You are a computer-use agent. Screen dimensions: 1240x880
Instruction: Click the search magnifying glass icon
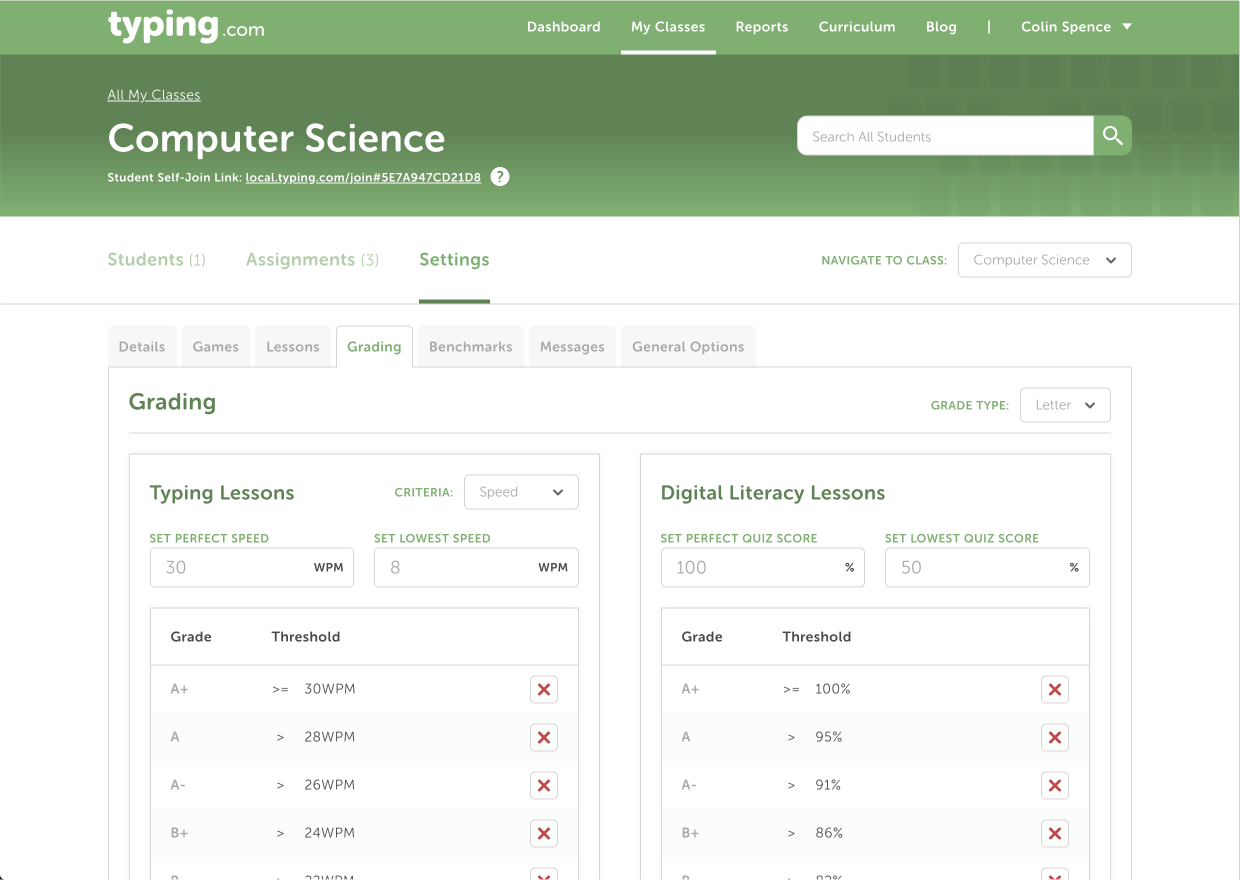click(x=1112, y=135)
